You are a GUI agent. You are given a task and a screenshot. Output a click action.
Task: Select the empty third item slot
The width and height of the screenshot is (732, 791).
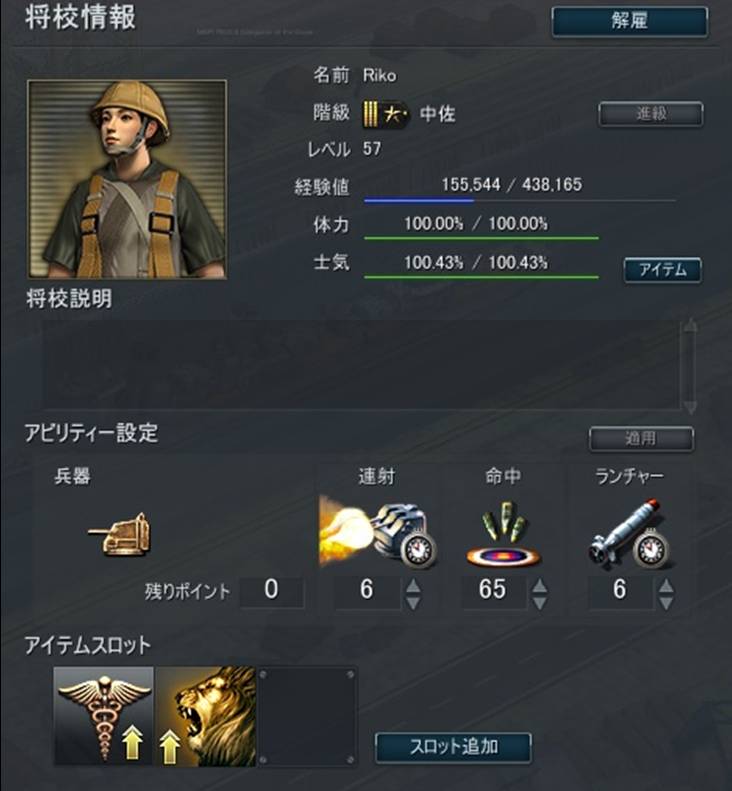click(x=307, y=716)
